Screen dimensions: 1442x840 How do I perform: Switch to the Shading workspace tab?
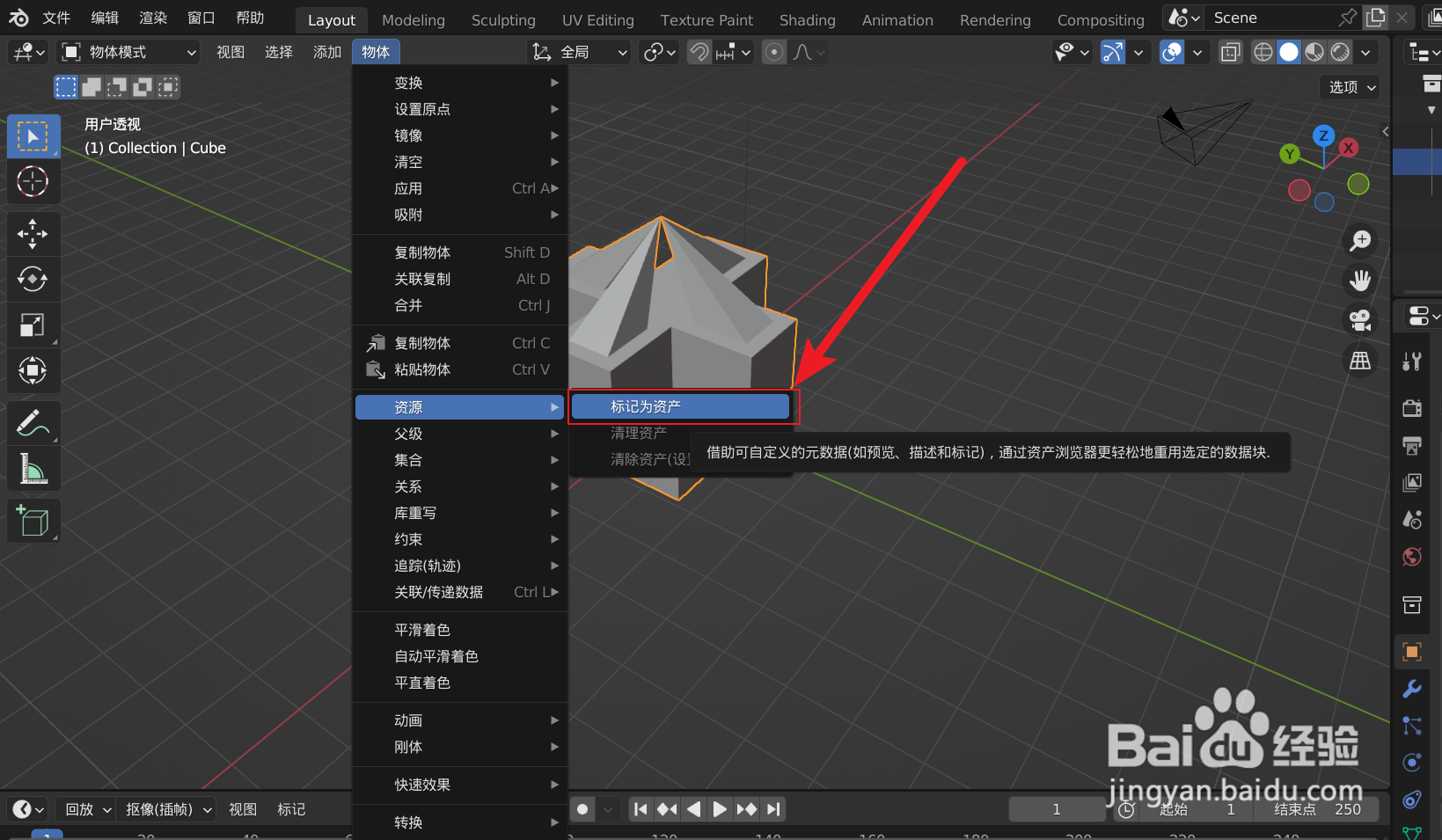coord(807,19)
